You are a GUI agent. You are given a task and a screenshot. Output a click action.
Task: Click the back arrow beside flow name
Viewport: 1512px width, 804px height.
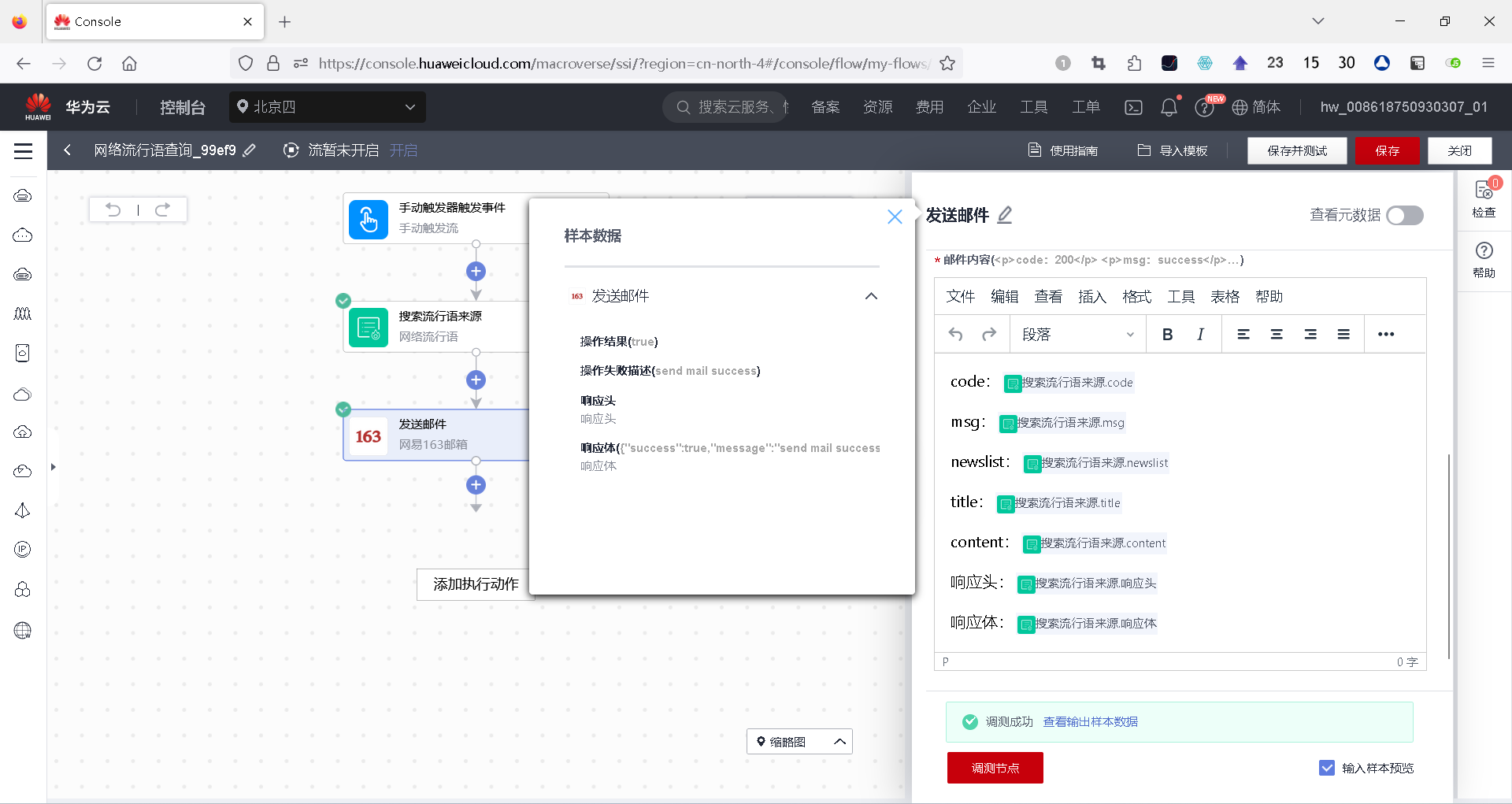(68, 150)
